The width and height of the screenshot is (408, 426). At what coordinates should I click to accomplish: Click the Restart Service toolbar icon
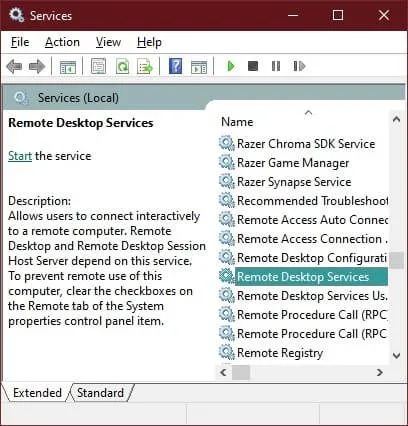[299, 66]
